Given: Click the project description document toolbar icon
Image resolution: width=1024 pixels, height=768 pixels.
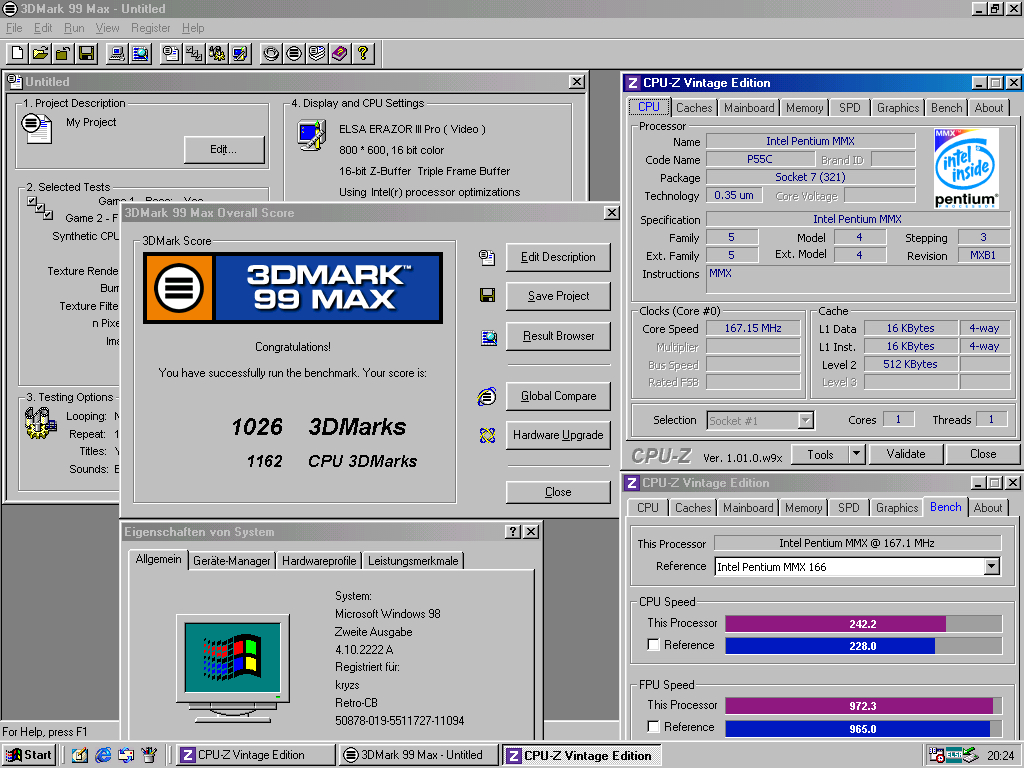Looking at the screenshot, I should pos(171,54).
